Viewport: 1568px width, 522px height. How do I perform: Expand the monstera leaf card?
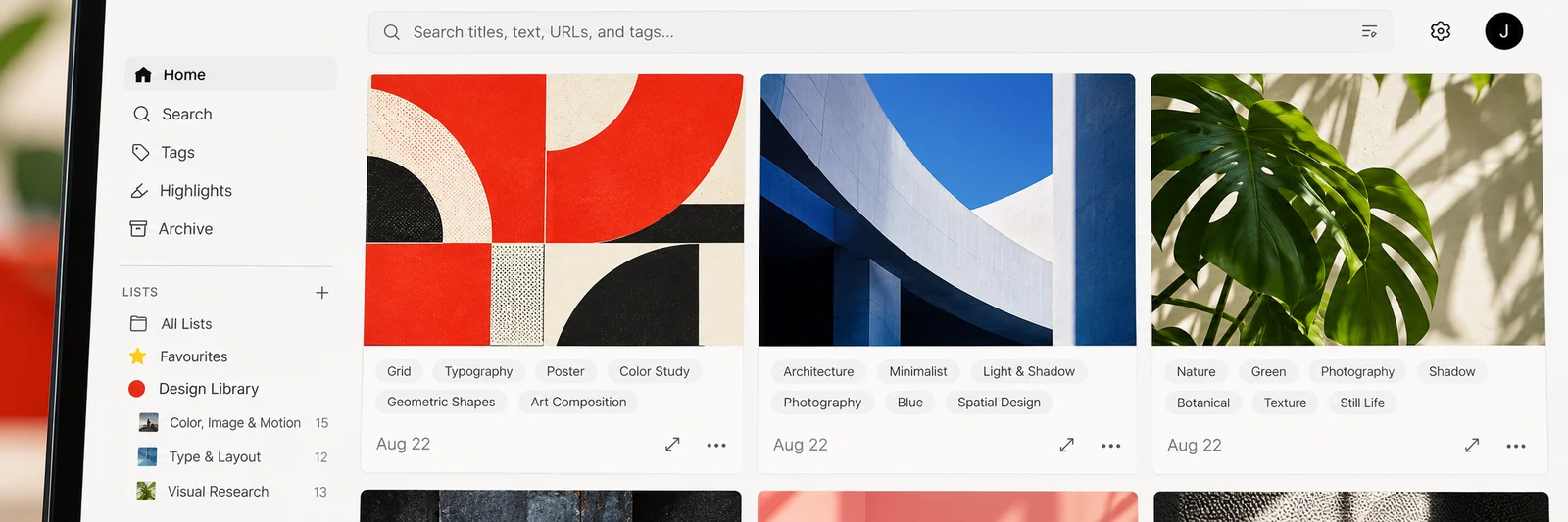tap(1472, 445)
